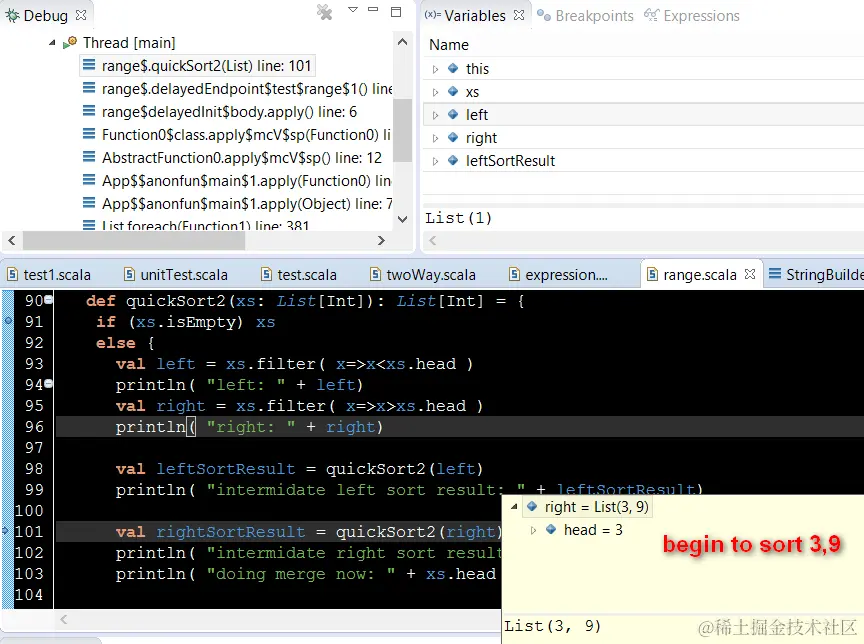Minimize the Debug view panel
The width and height of the screenshot is (864, 644).
[x=374, y=9]
